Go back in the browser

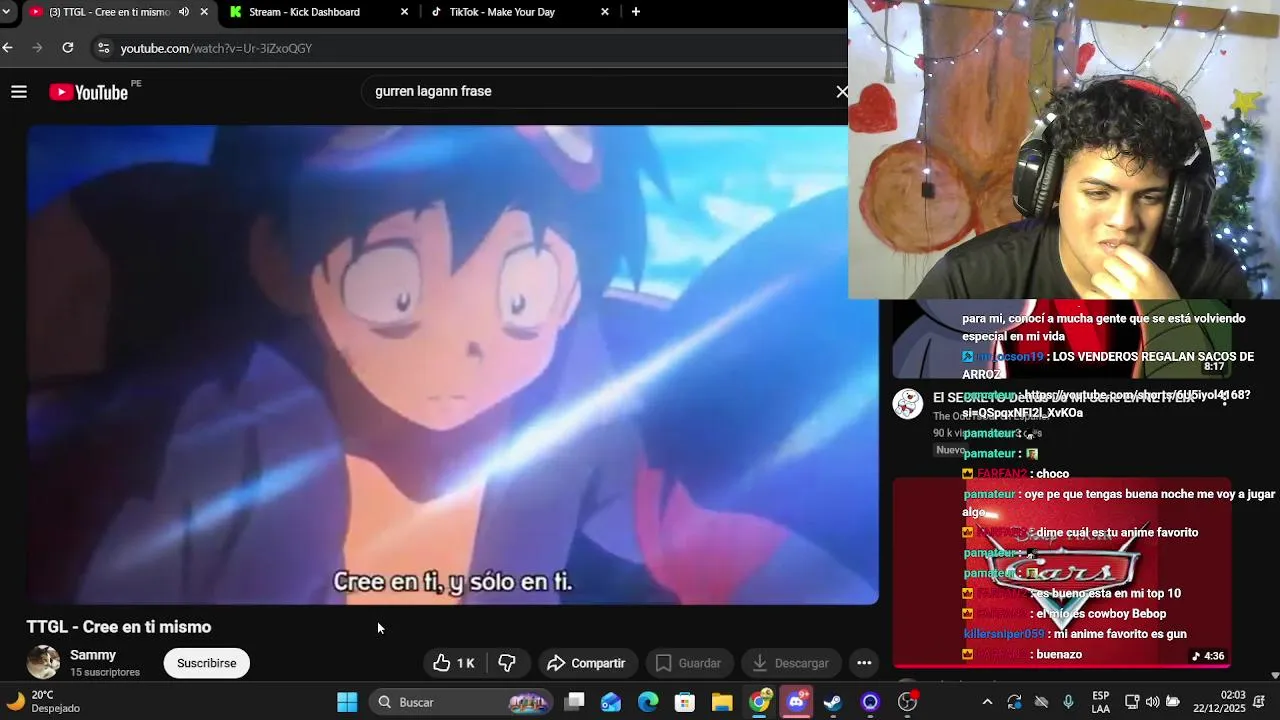tap(8, 47)
